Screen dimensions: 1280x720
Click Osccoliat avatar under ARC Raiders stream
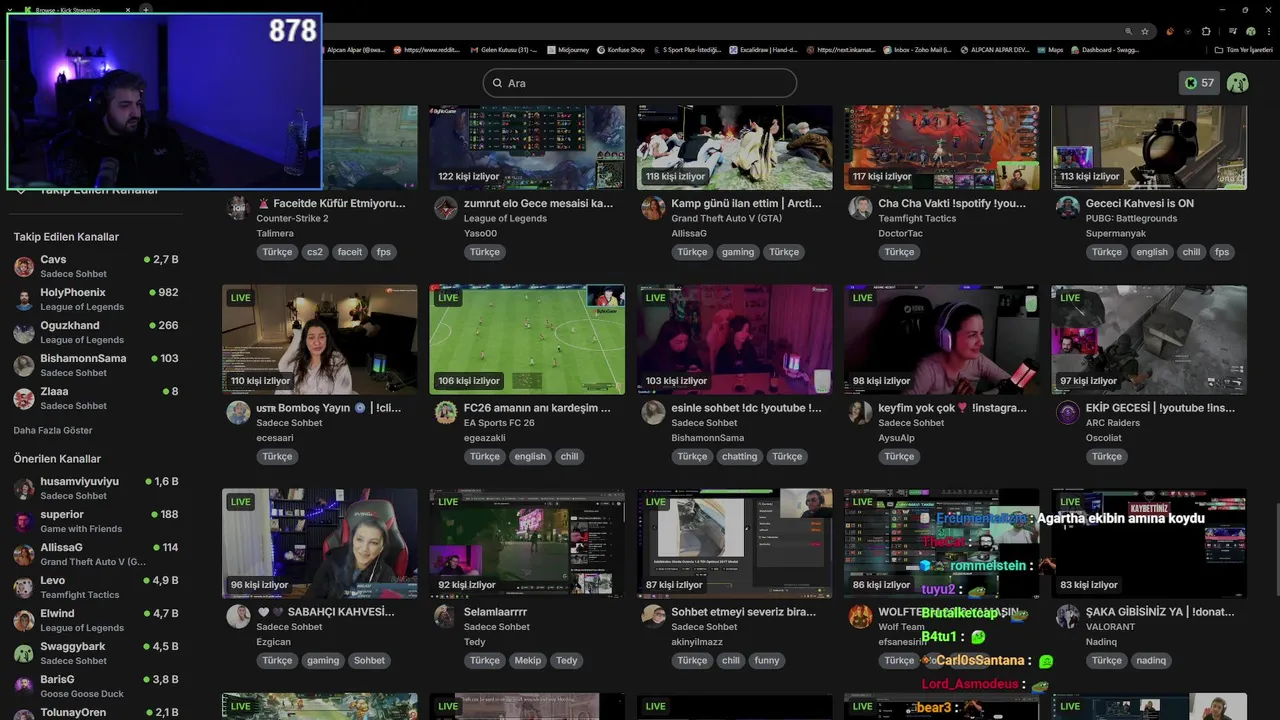coord(1068,412)
